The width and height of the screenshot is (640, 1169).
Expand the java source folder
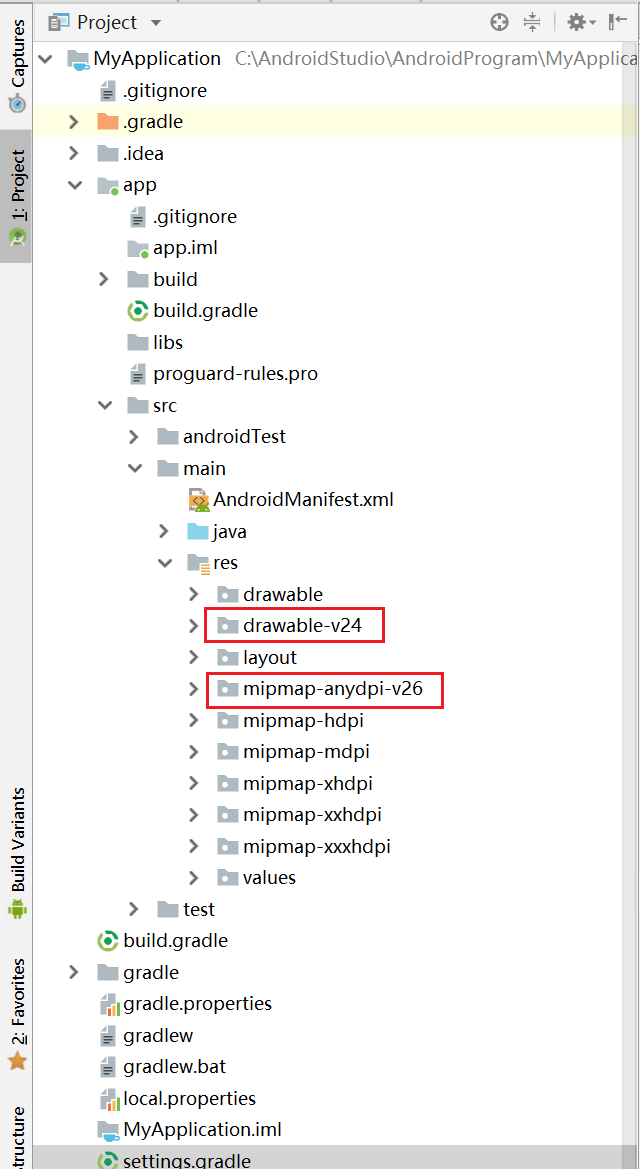point(164,531)
